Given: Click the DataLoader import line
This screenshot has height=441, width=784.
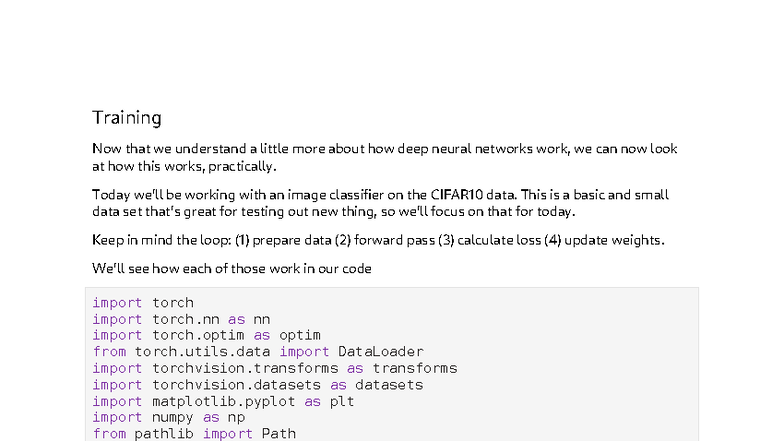Looking at the screenshot, I should [258, 352].
